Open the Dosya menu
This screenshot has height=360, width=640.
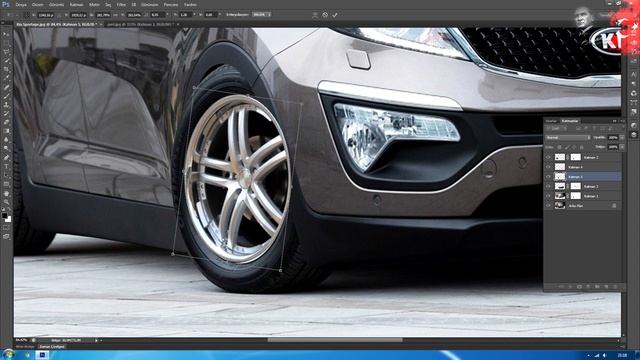[21, 4]
